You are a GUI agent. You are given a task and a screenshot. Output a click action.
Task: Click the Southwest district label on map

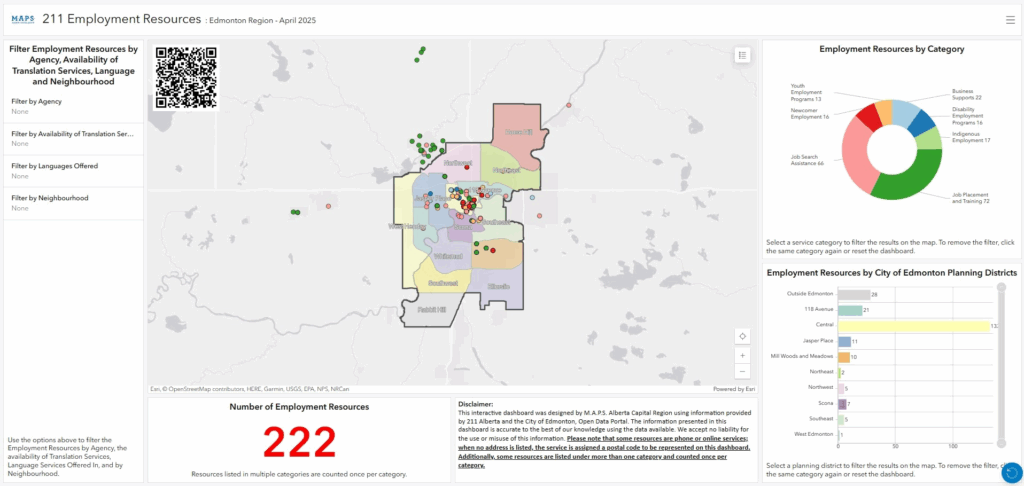click(x=443, y=284)
